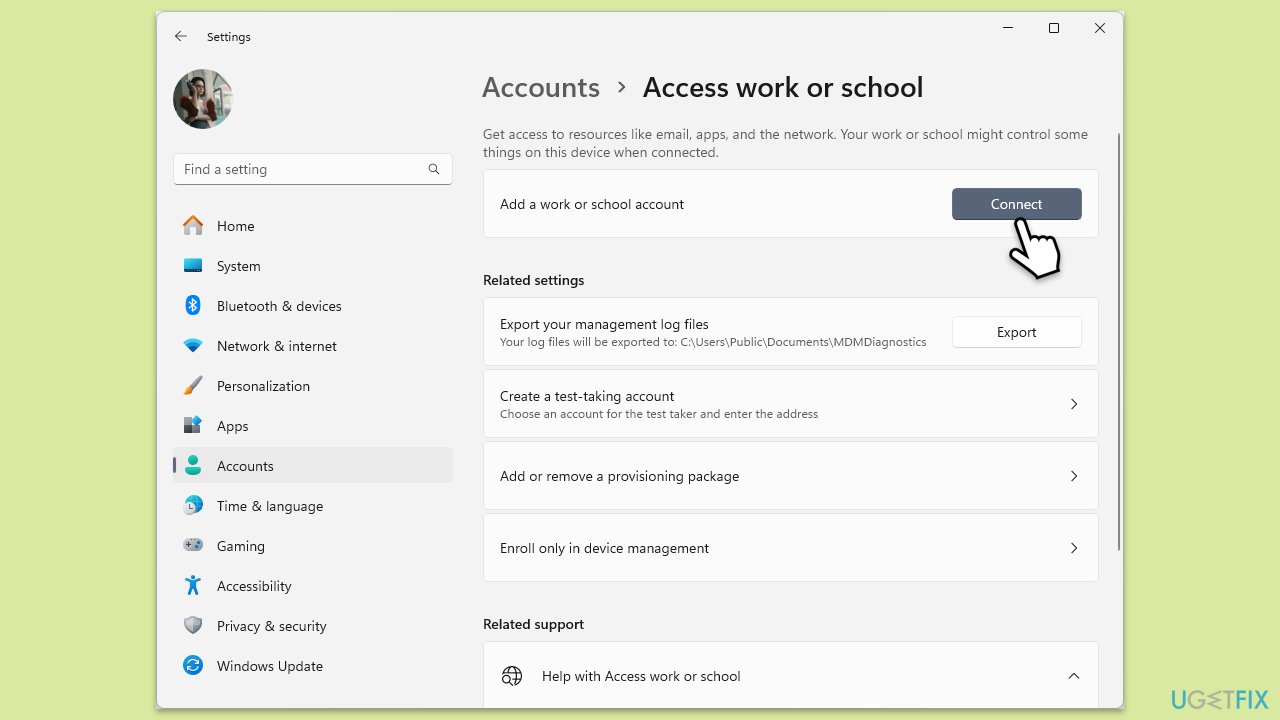Open Gaming settings

point(313,546)
